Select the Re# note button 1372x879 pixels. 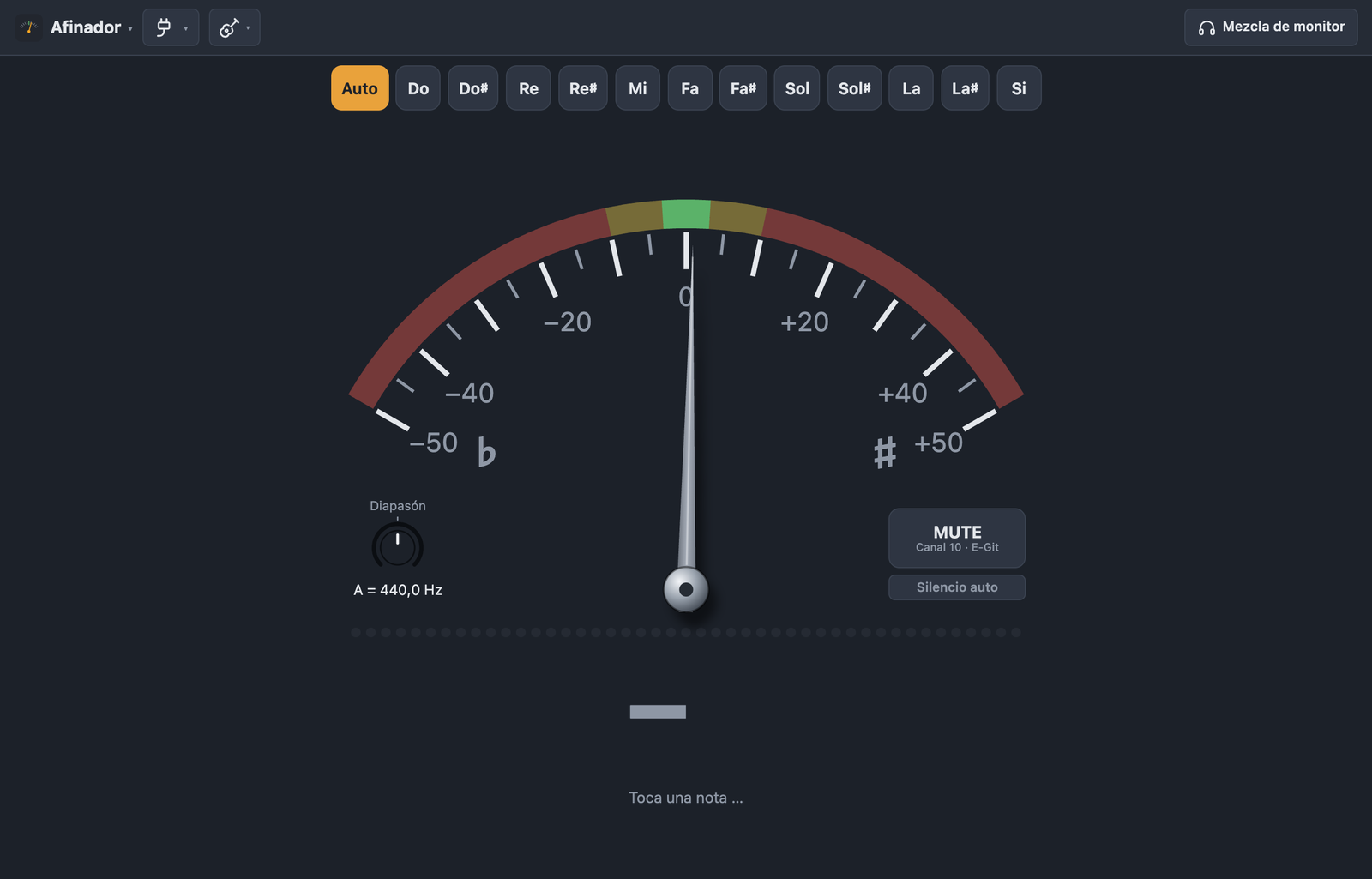583,88
